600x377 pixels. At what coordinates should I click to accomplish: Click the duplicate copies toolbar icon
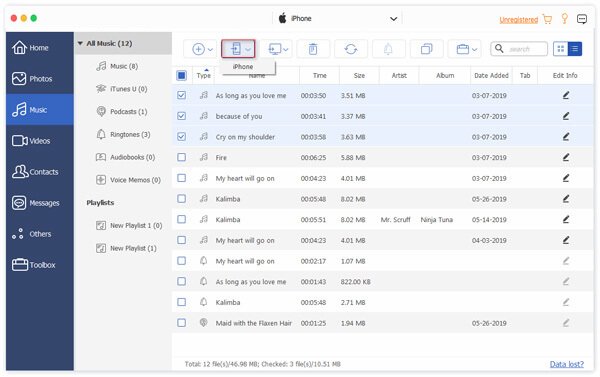[x=426, y=49]
